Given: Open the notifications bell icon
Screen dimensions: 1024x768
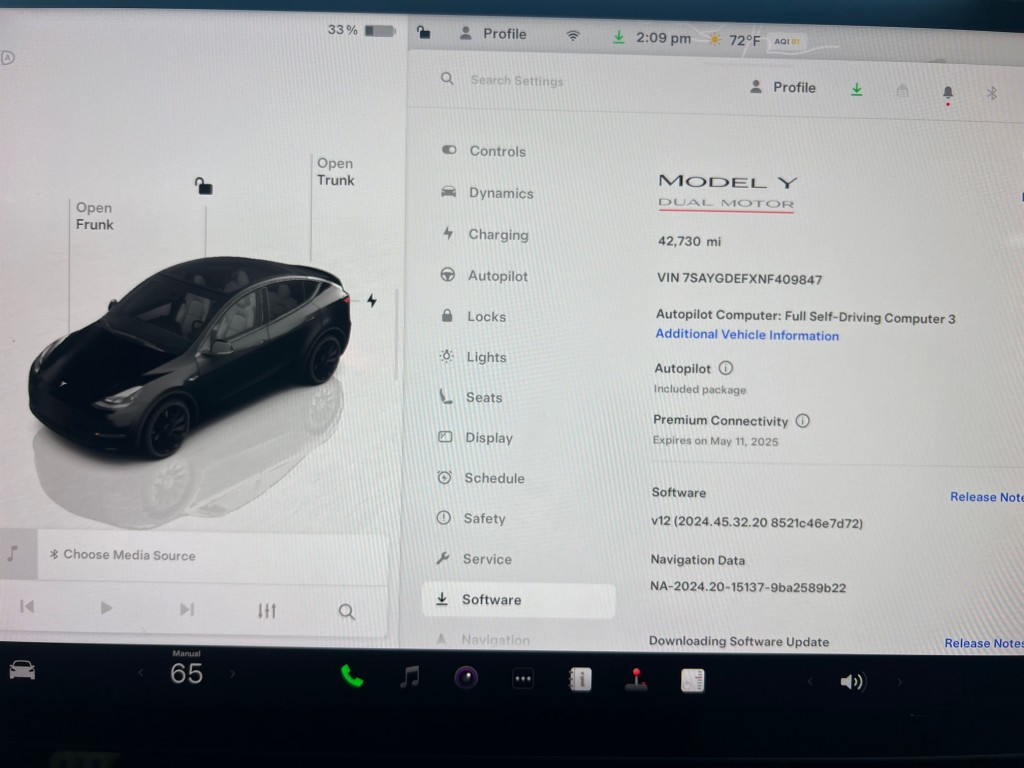Looking at the screenshot, I should pyautogui.click(x=948, y=93).
